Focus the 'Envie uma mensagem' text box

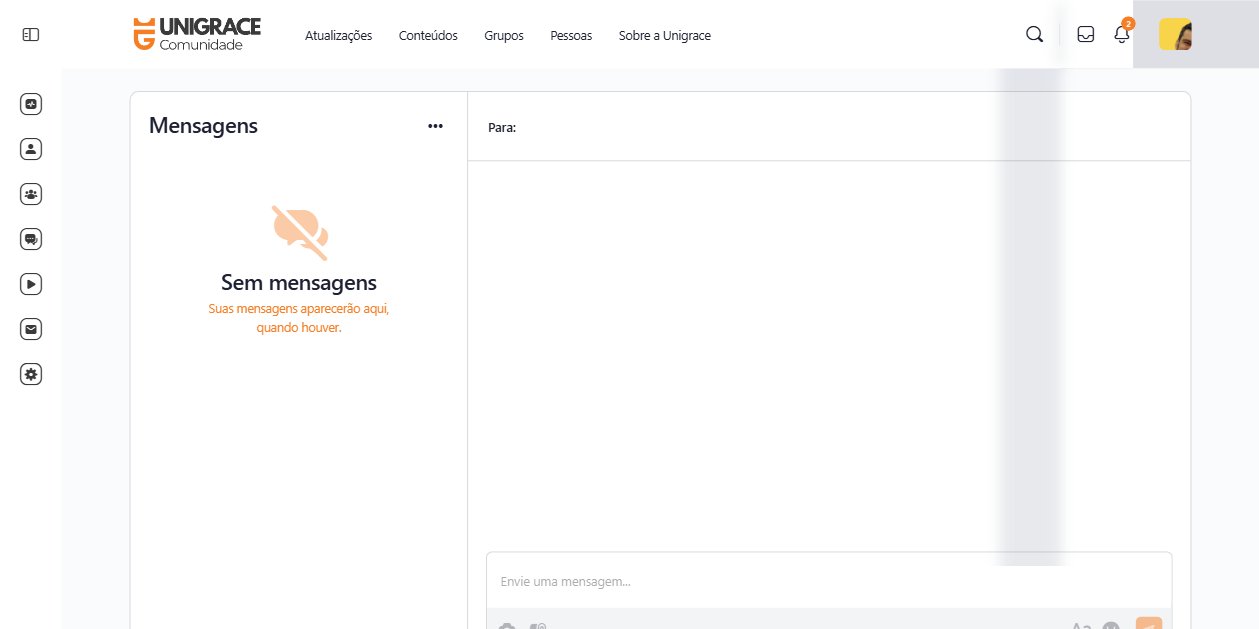(828, 581)
